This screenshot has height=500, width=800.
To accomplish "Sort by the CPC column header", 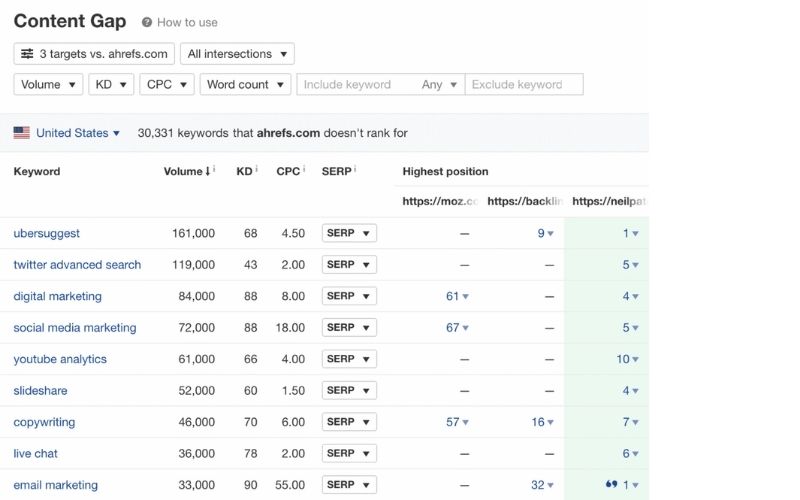I will point(288,171).
